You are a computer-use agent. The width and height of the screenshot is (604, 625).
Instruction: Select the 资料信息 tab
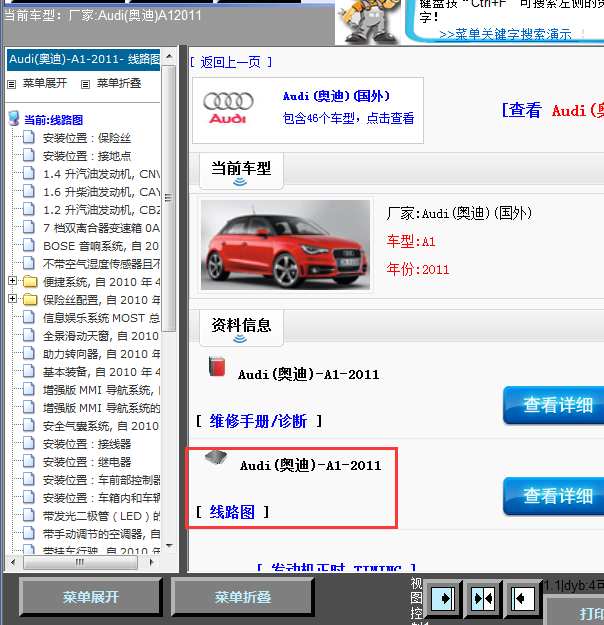[x=241, y=328]
